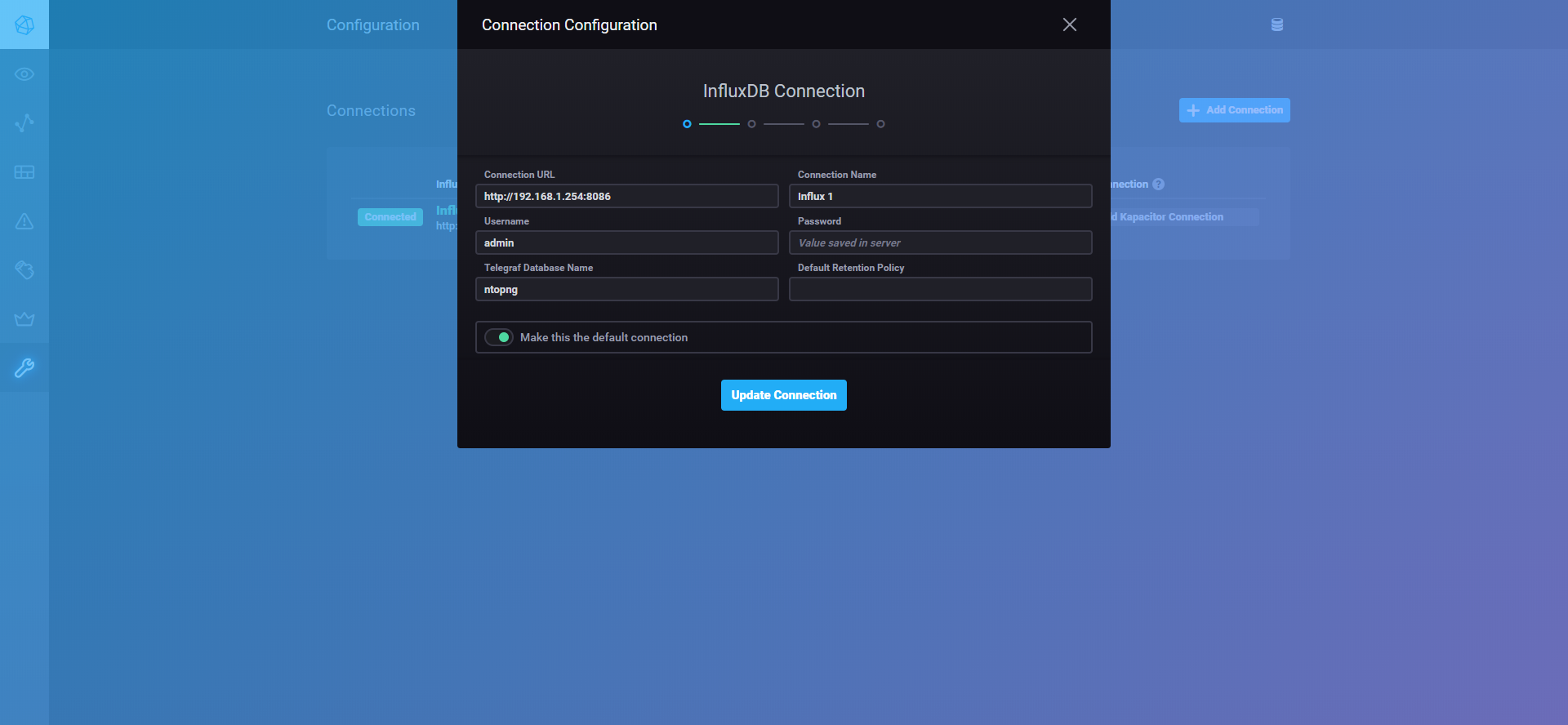This screenshot has height=725, width=1568.
Task: Click the 'InfluxDB Connection' heading
Action: (784, 91)
